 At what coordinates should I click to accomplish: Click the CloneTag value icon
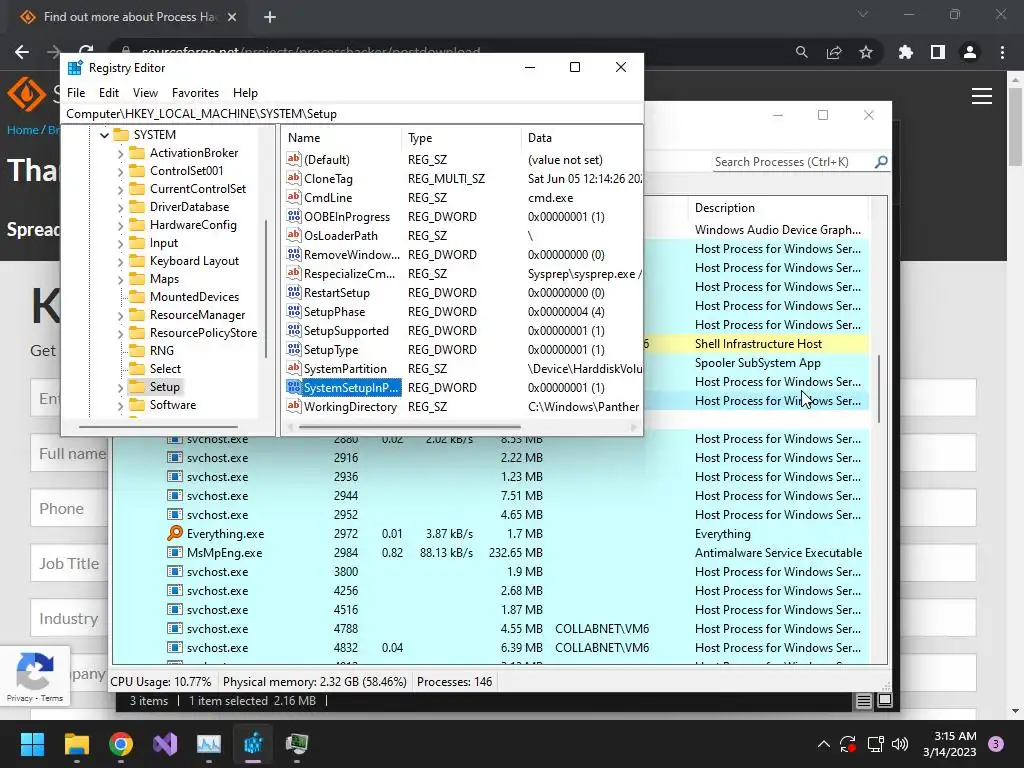pos(294,178)
